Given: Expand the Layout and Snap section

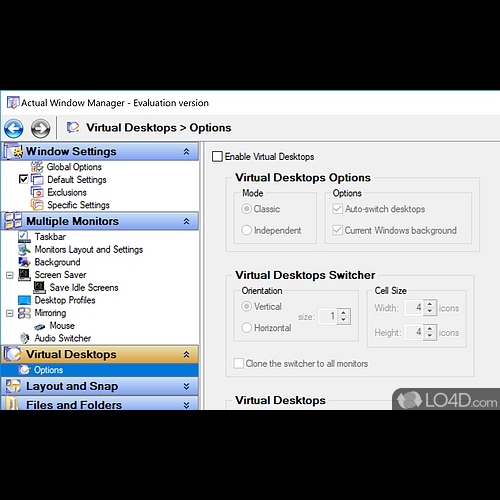Looking at the screenshot, I should coord(186,386).
